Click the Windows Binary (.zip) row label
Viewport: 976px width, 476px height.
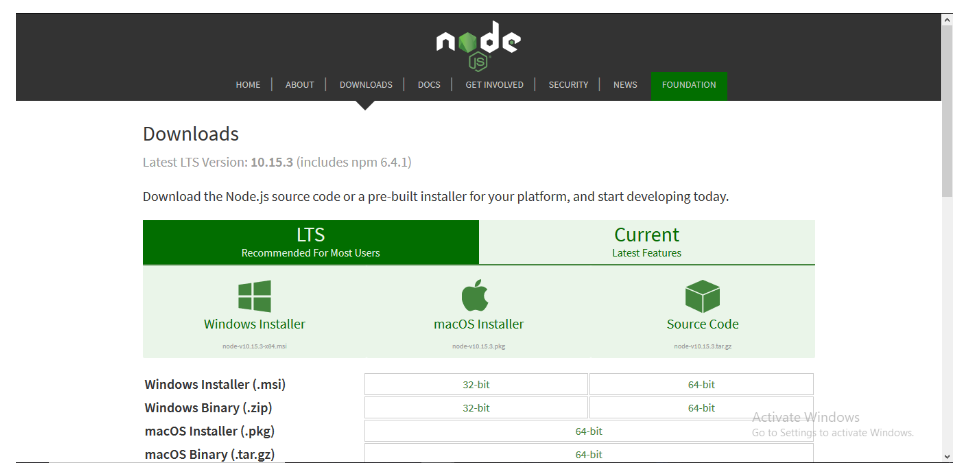pos(209,408)
